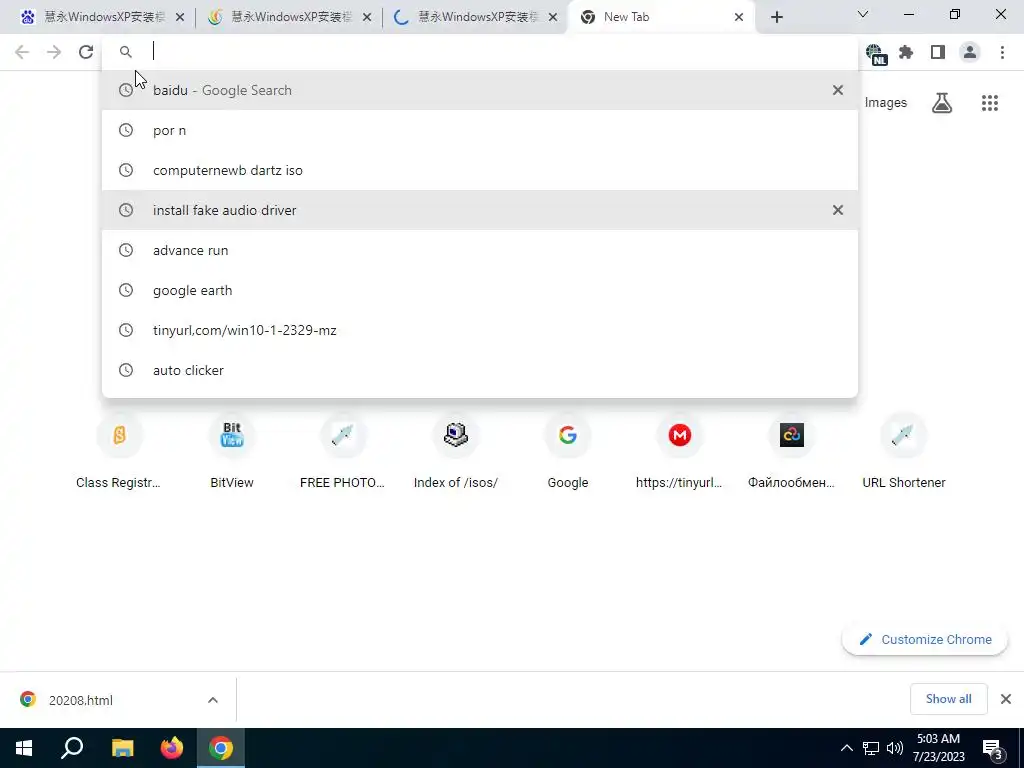Open Google apps grid icon
Screen dimensions: 1024x768
990,103
